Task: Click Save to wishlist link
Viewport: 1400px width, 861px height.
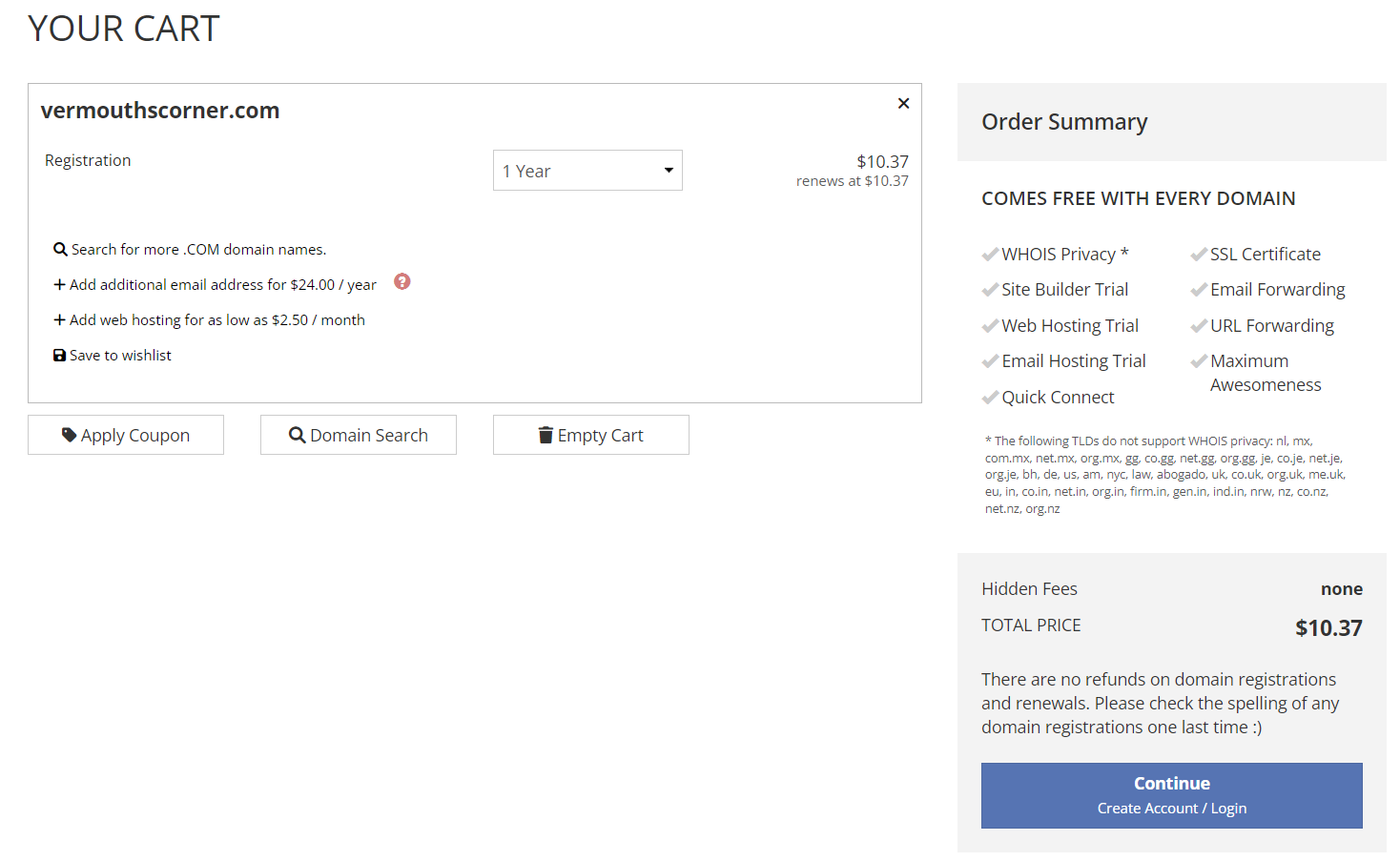Action: click(x=120, y=356)
